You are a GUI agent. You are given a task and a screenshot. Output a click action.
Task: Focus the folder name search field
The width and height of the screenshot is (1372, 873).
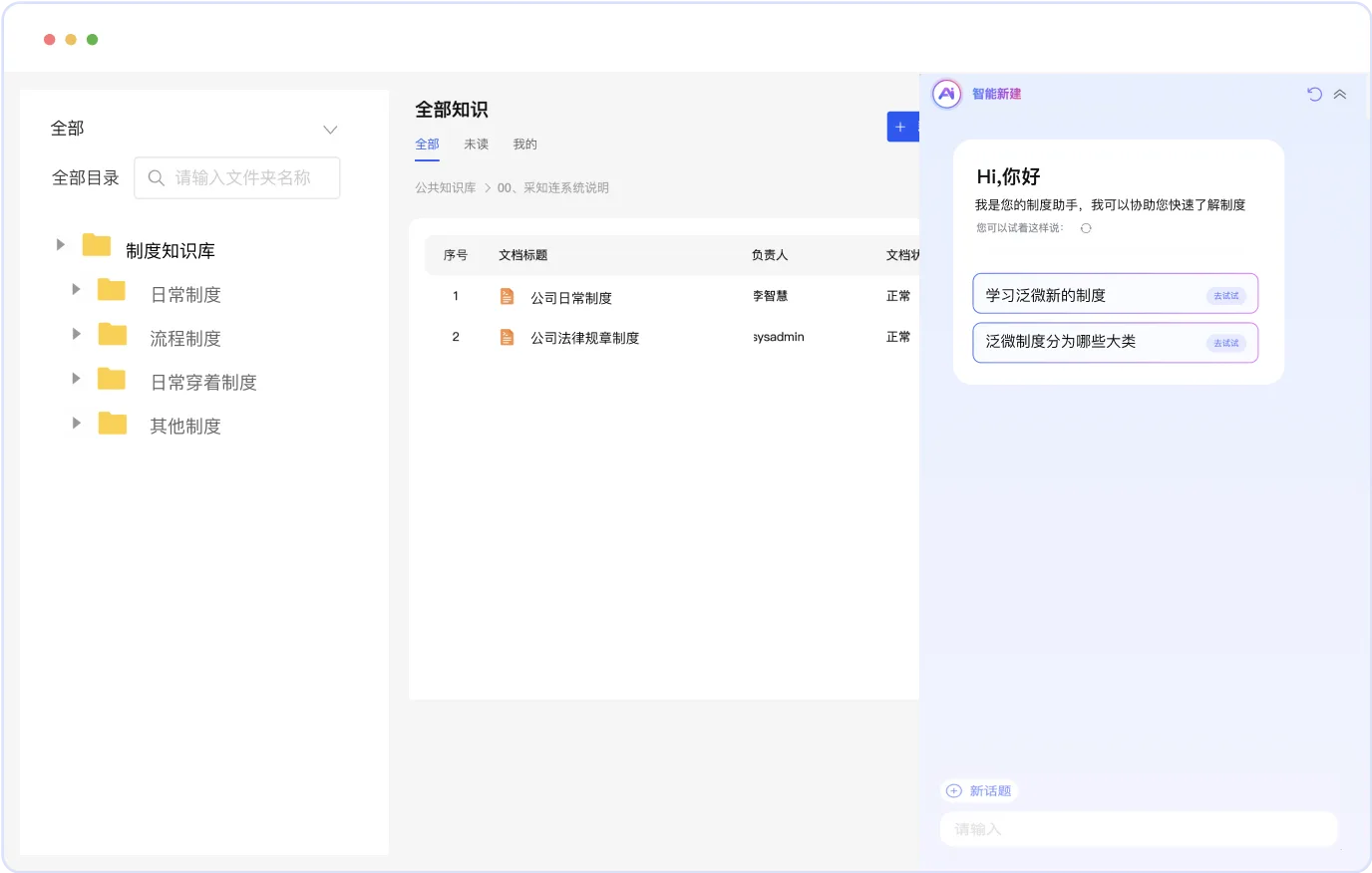(x=237, y=178)
